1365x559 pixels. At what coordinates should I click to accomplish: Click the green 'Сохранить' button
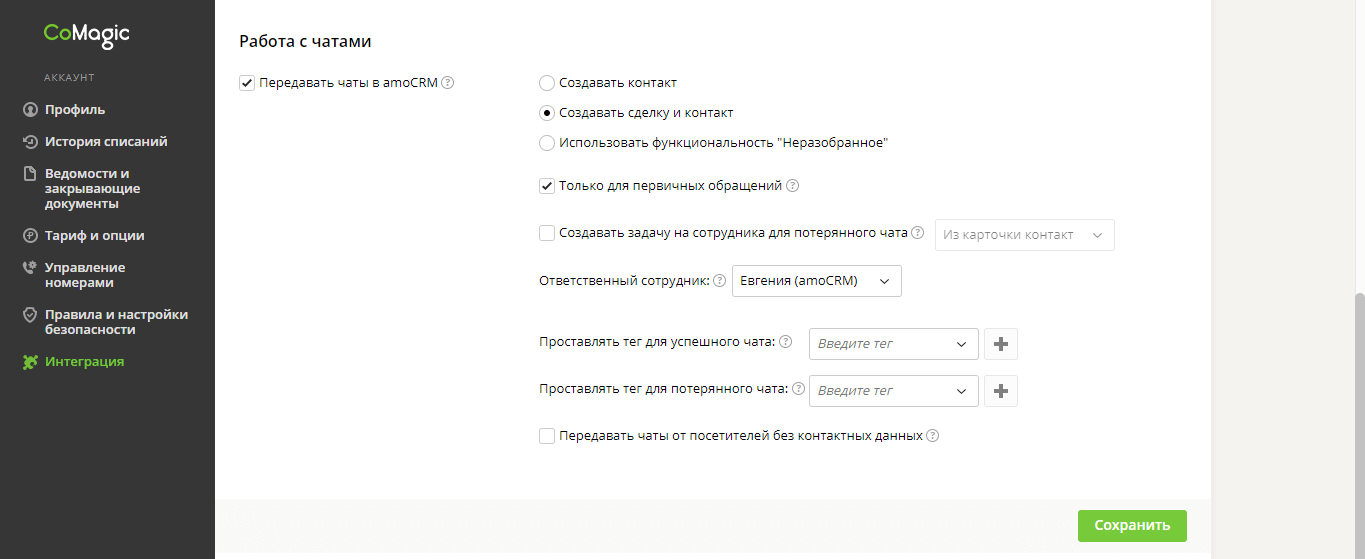click(1131, 526)
